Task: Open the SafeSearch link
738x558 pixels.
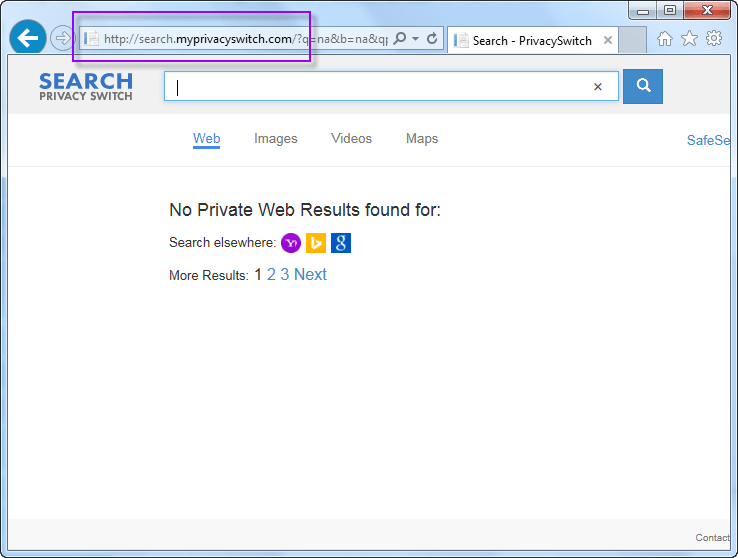Action: (708, 140)
